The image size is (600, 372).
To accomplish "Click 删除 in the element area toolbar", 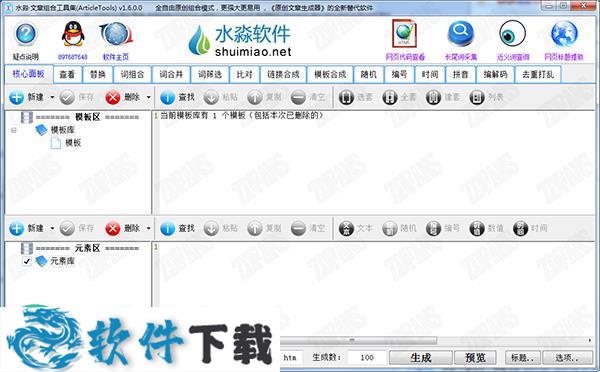I will pos(123,228).
